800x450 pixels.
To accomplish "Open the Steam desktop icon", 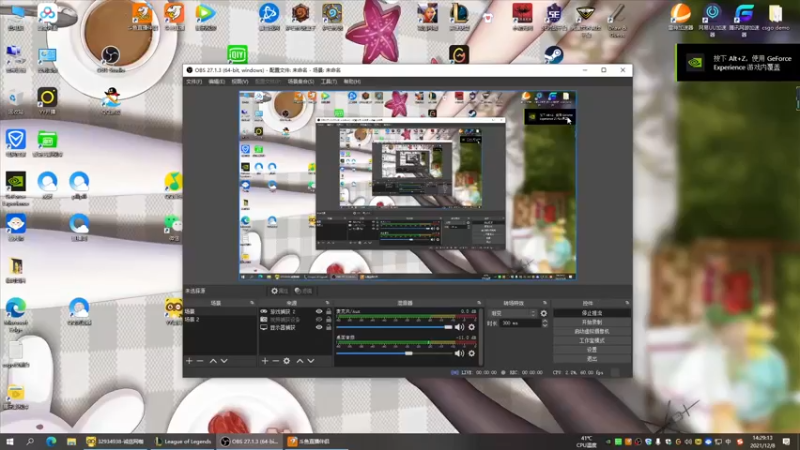I will [x=553, y=55].
